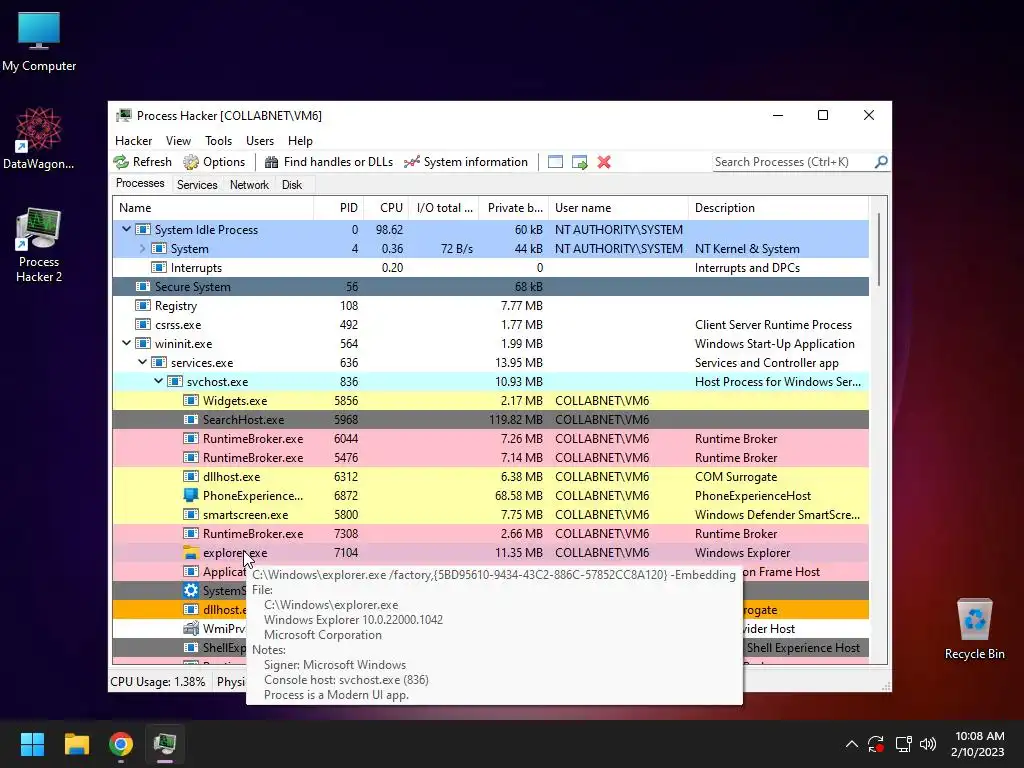This screenshot has width=1024, height=768.
Task: Click the volume speaker tray icon
Action: coord(927,744)
